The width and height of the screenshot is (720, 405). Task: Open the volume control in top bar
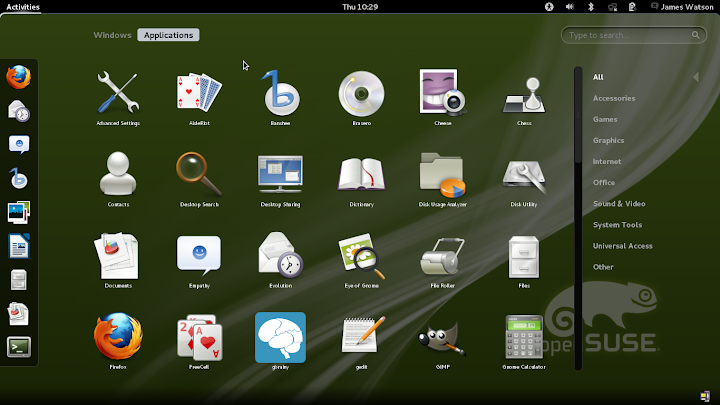pyautogui.click(x=570, y=7)
